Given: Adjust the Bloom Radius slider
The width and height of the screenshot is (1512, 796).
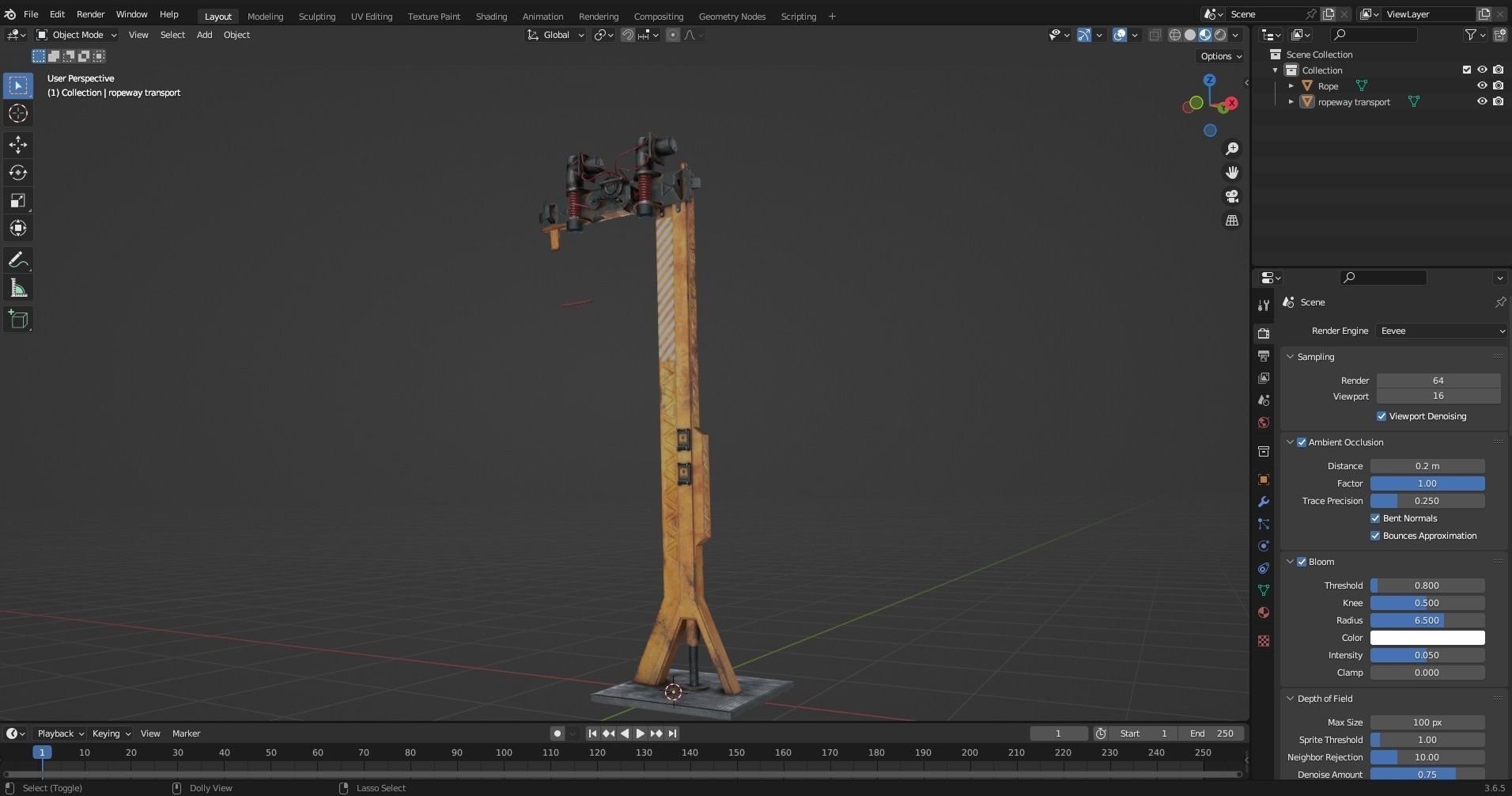Looking at the screenshot, I should pos(1427,620).
